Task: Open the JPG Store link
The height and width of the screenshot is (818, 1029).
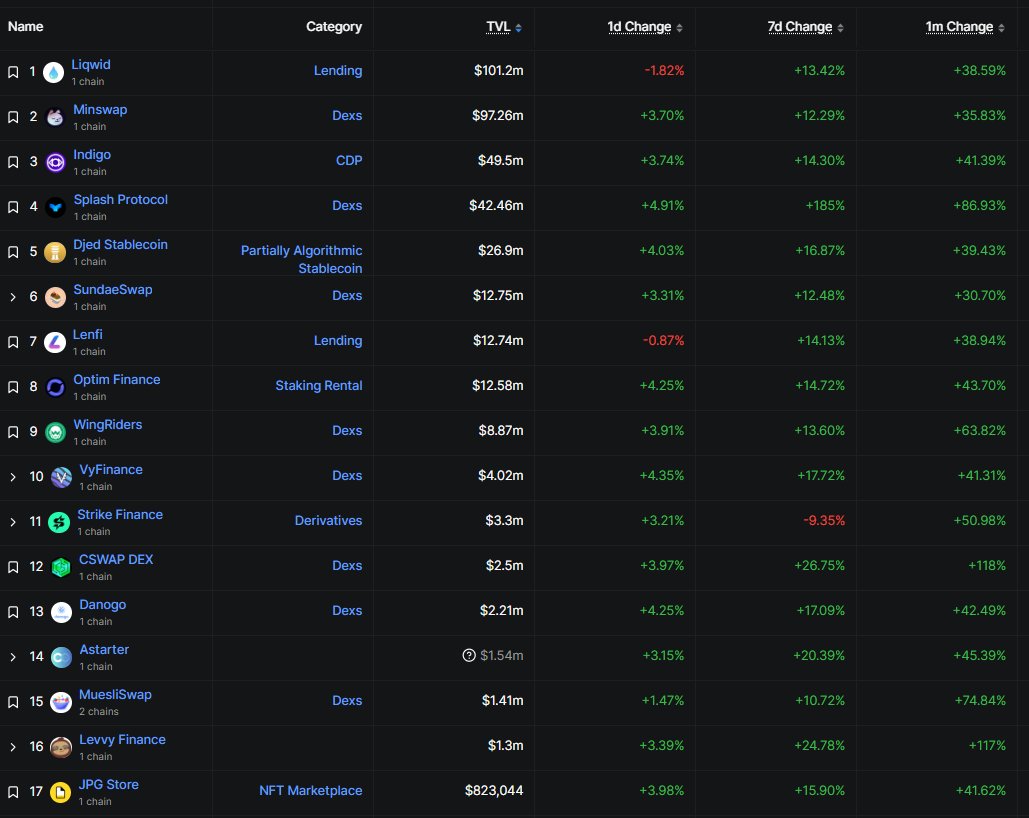Action: (108, 785)
